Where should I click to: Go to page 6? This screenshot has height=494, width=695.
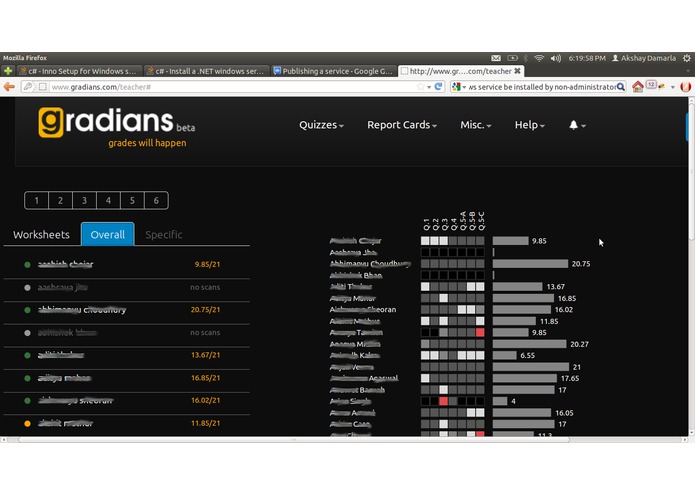pyautogui.click(x=156, y=200)
